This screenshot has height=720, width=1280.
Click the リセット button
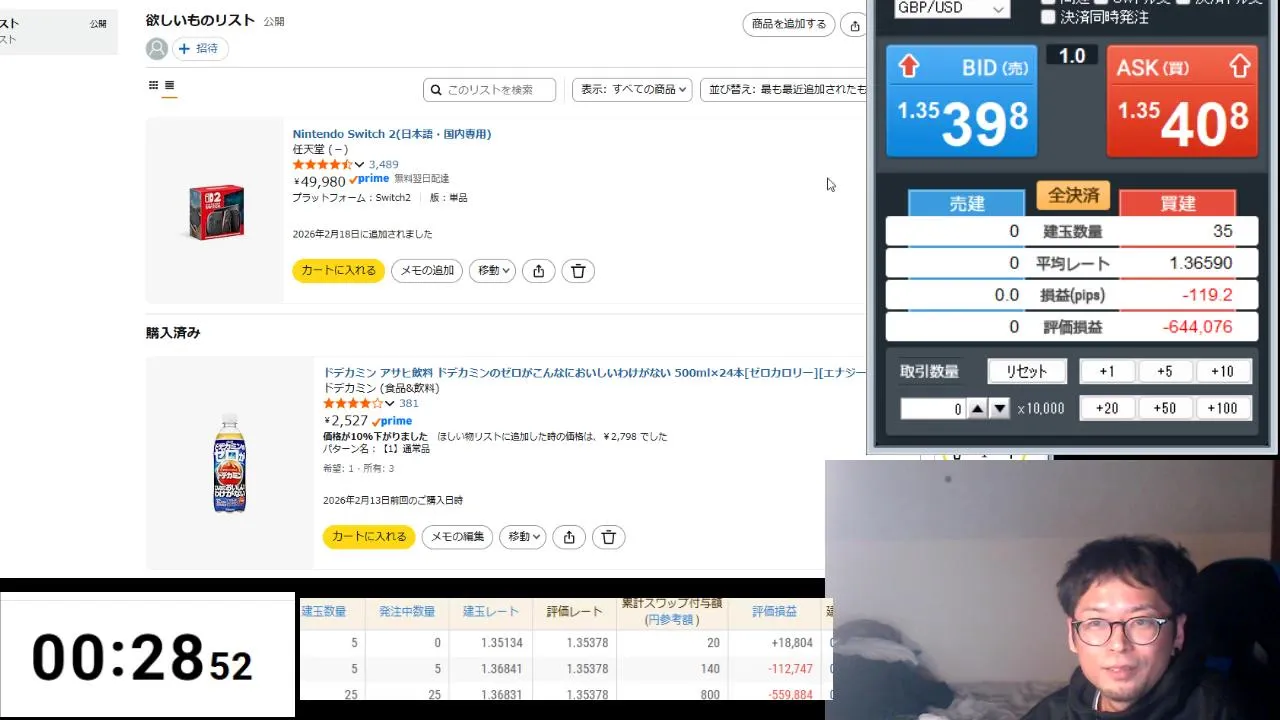point(1027,371)
